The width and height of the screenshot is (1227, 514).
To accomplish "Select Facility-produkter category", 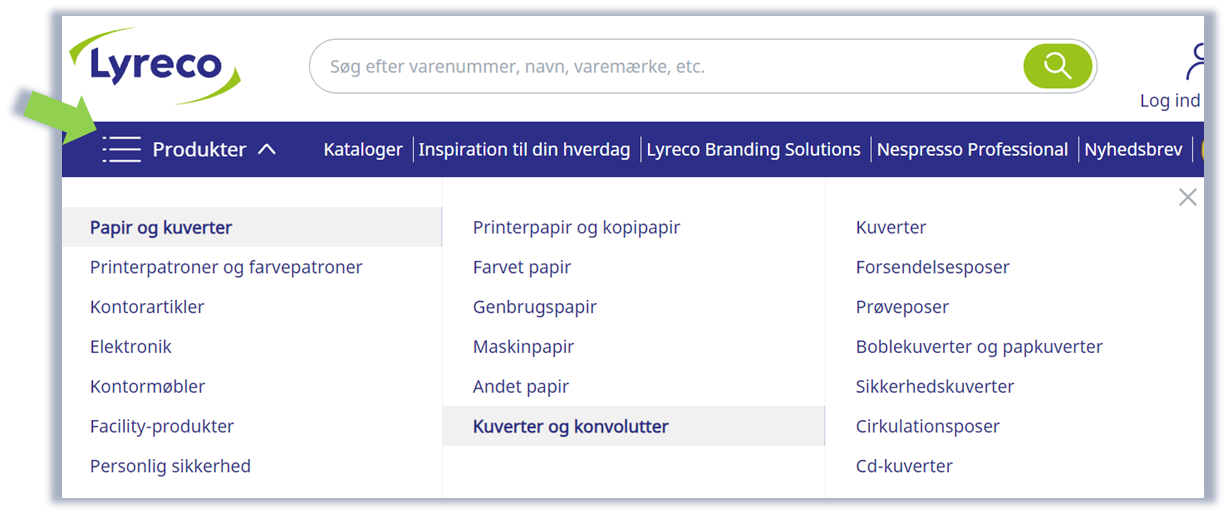I will 162,426.
